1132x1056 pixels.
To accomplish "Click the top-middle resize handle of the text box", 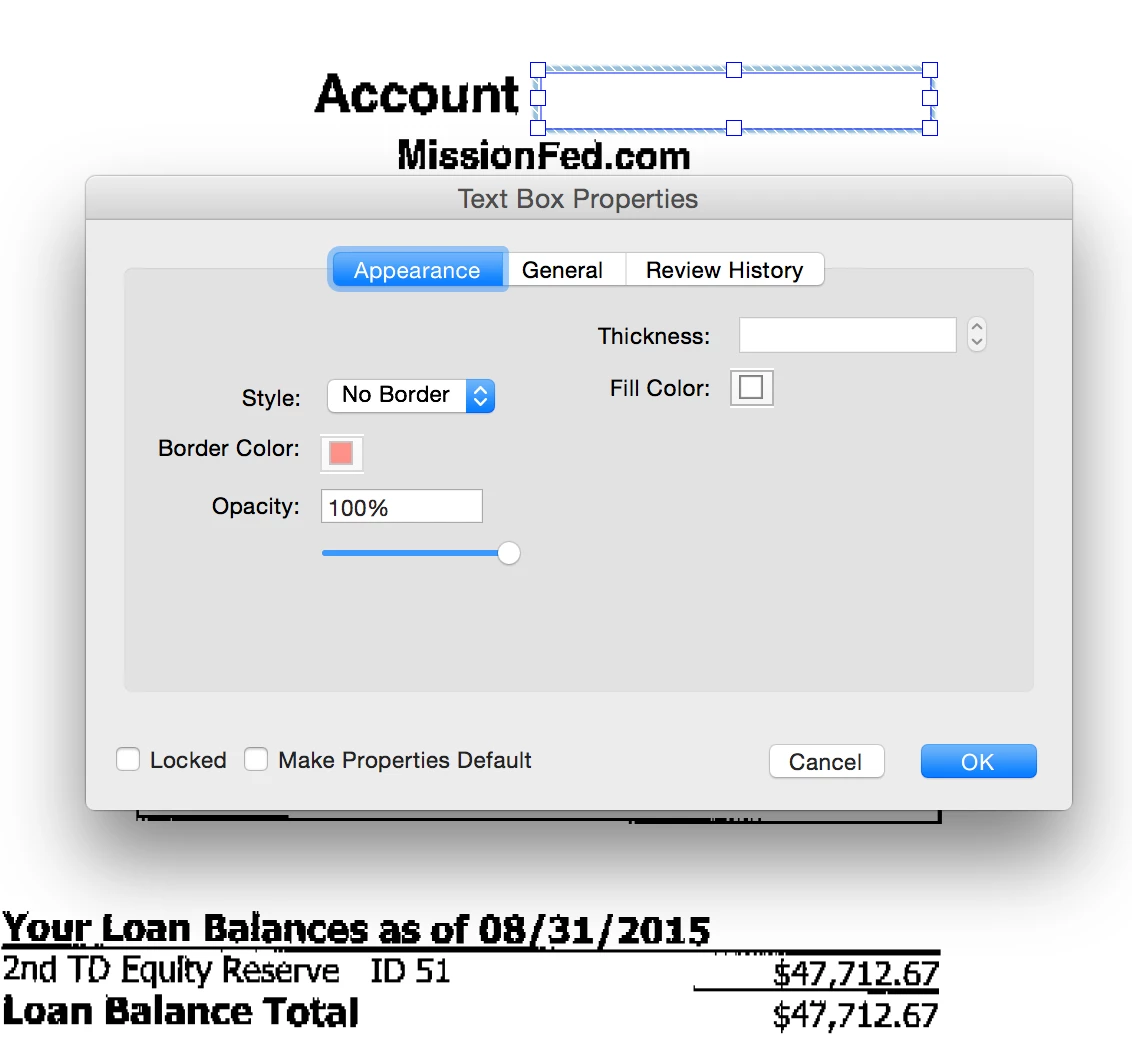I will [733, 70].
